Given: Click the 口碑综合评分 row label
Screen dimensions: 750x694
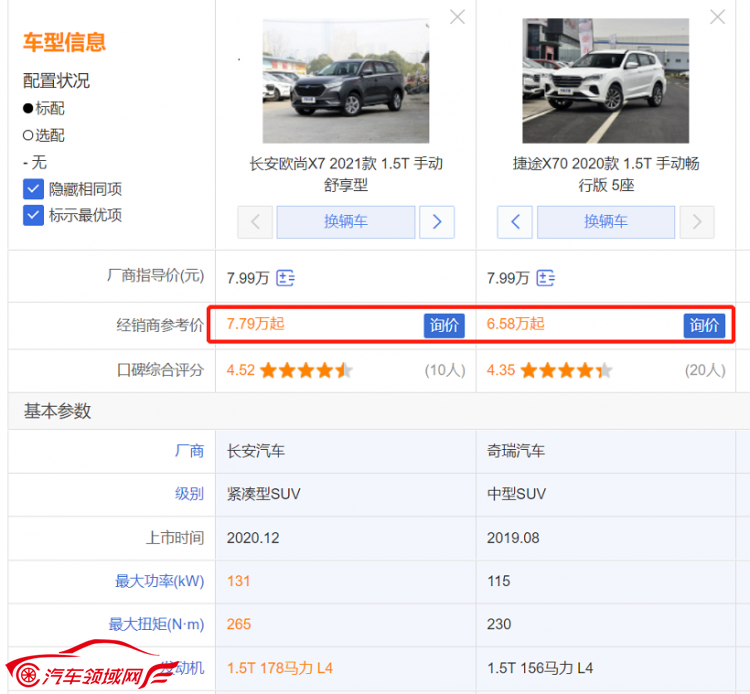Looking at the screenshot, I should coord(160,370).
